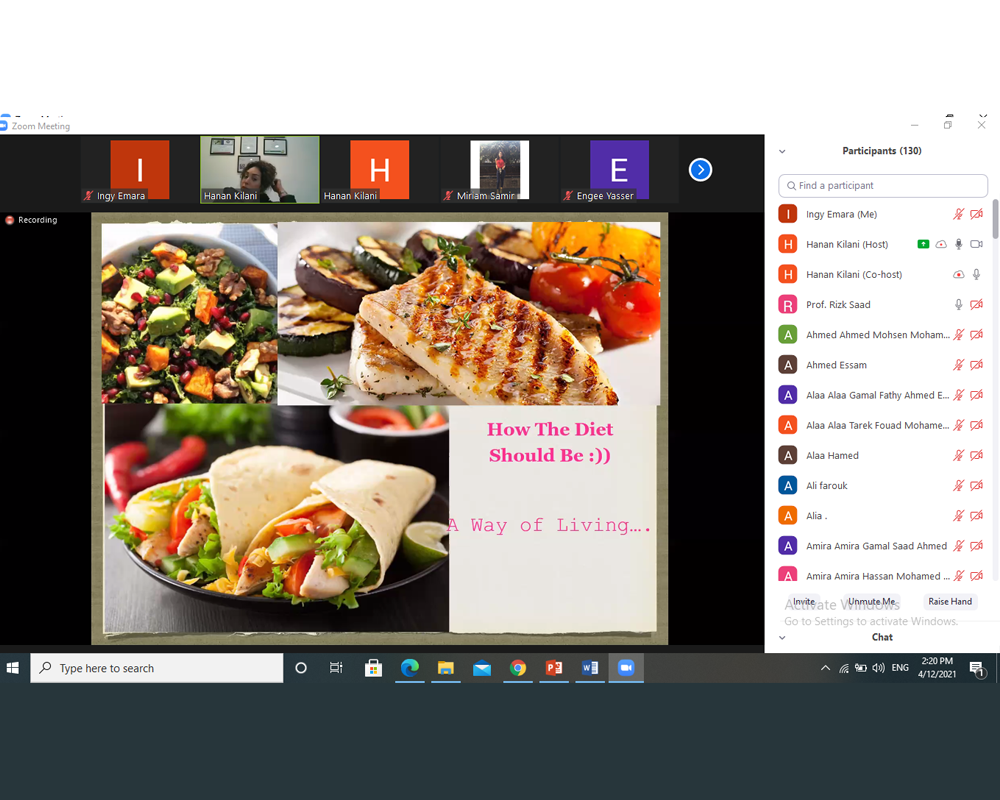Open Microsoft Word from the taskbar
Viewport: 1000px width, 800px height.
590,668
